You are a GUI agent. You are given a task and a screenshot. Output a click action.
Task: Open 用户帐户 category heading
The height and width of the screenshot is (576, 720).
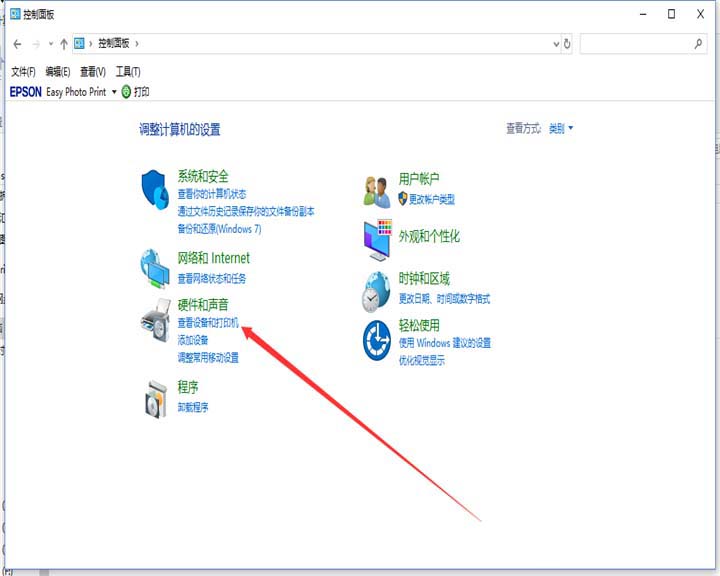pos(419,179)
